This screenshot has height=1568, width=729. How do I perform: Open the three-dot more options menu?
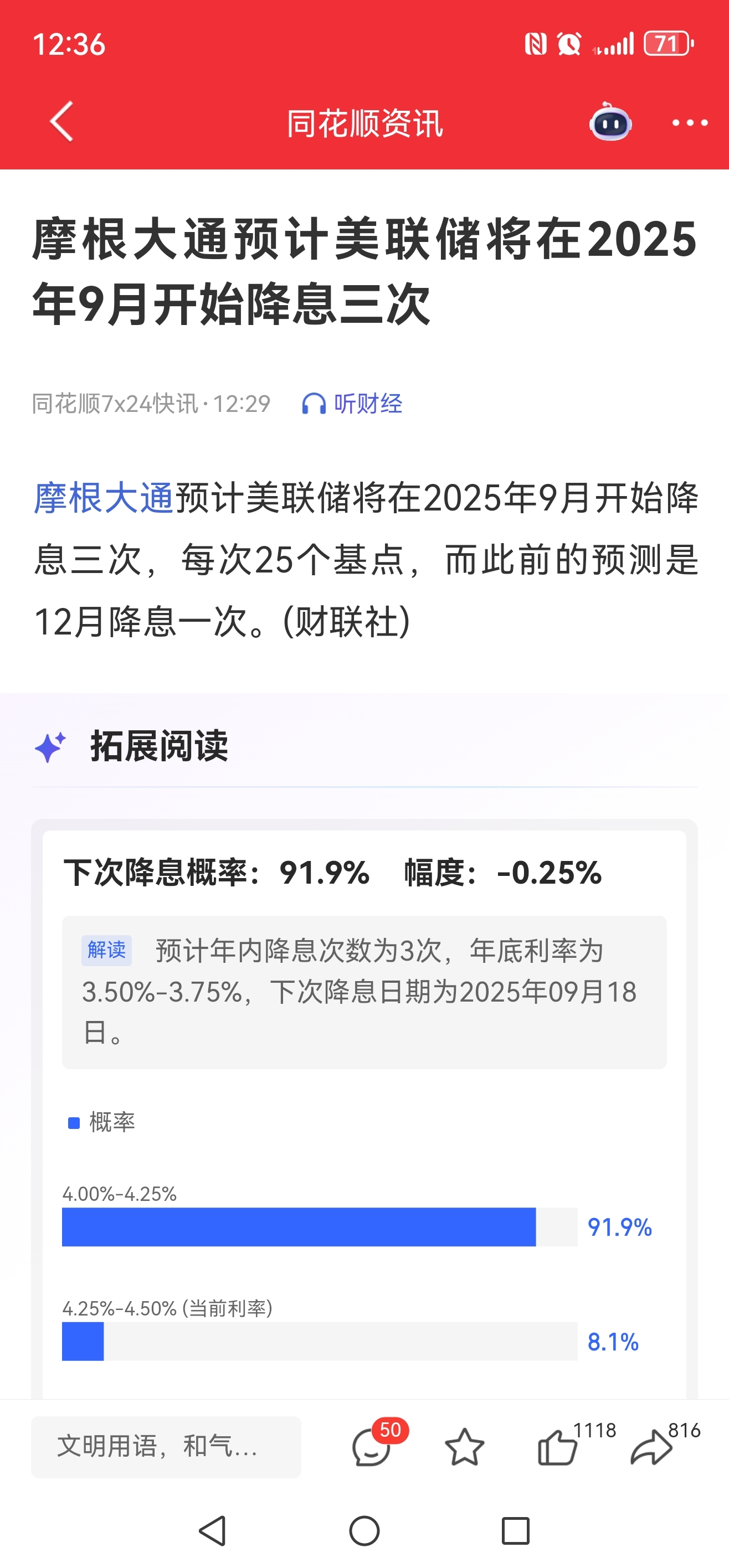(x=690, y=123)
